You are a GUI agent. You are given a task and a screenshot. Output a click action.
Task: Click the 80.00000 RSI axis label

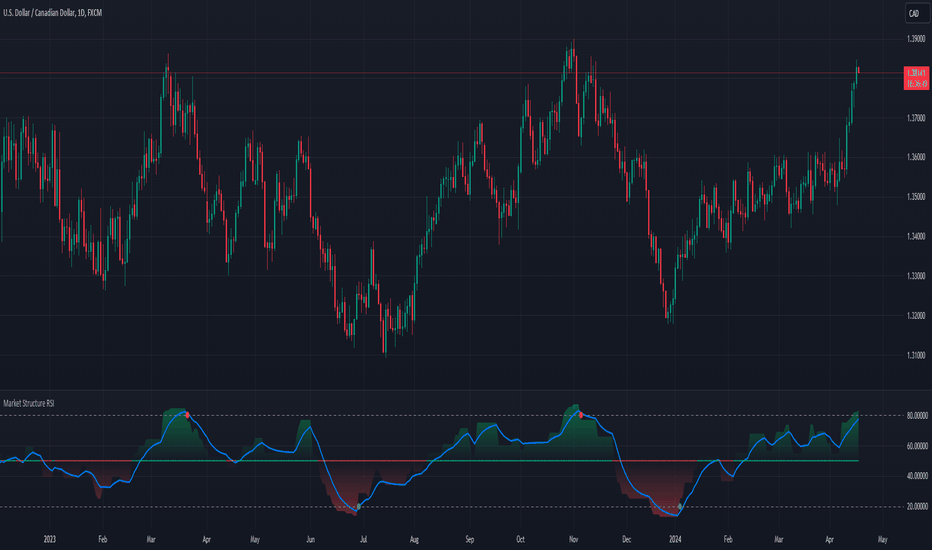[917, 415]
